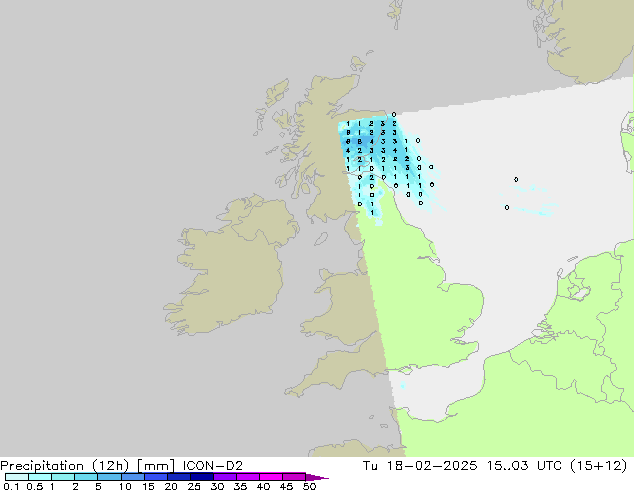
Task: Click the legend scale label "15"
Action: pos(148,486)
